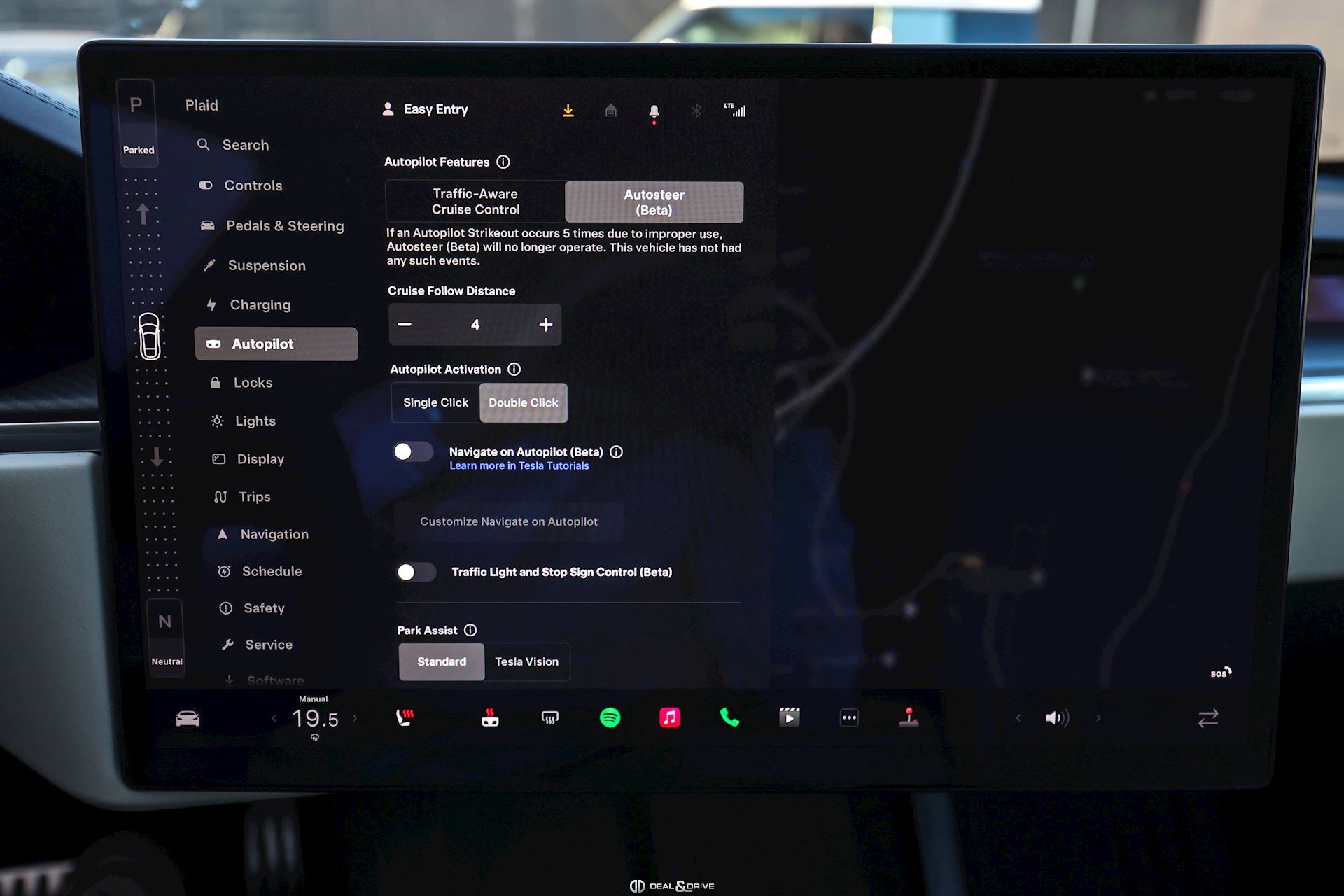Toggle Navigate on Autopilot (Beta)
The height and width of the screenshot is (896, 1344).
pos(413,451)
